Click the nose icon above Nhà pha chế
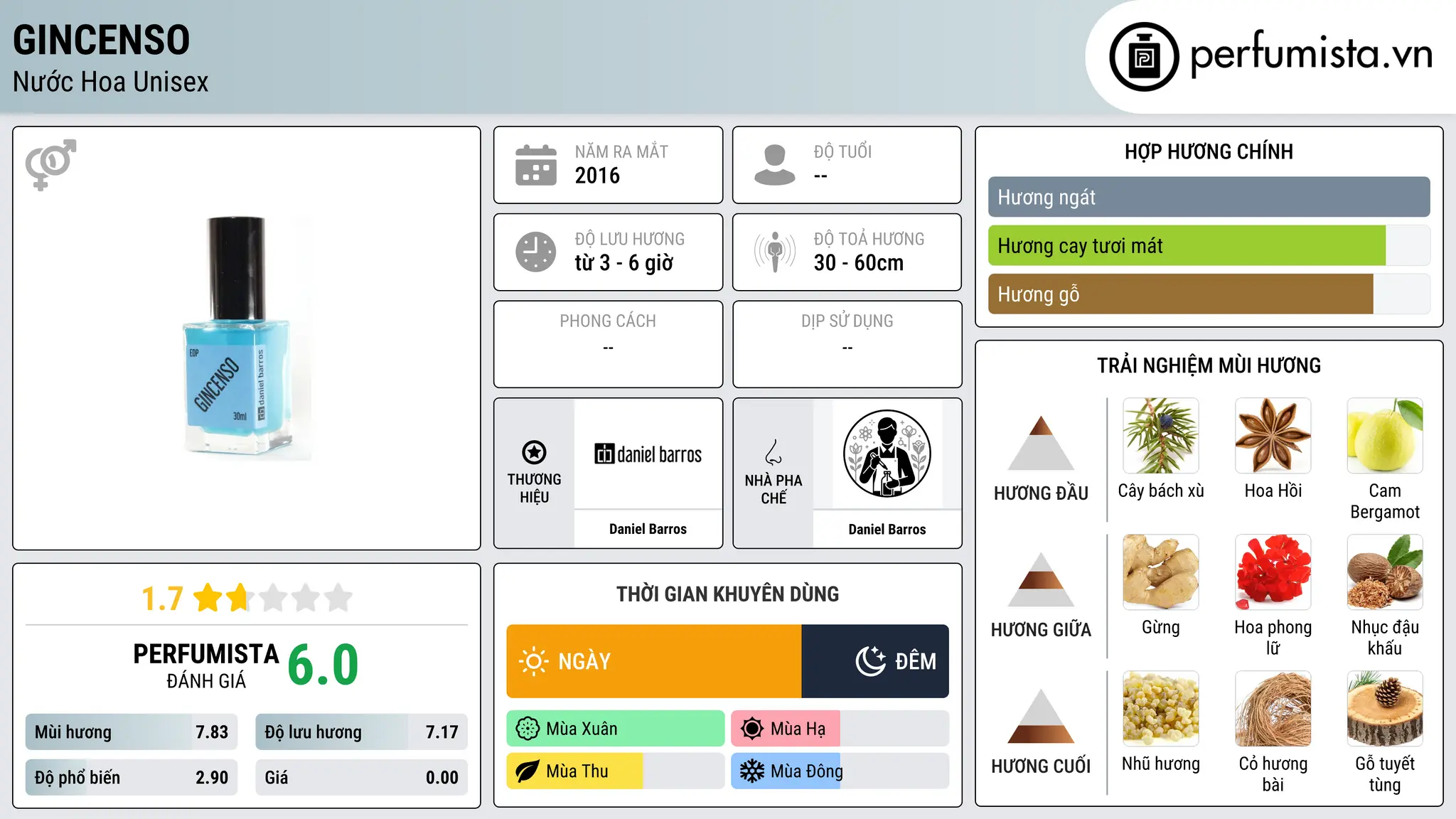The width and height of the screenshot is (1456, 819). 773,453
